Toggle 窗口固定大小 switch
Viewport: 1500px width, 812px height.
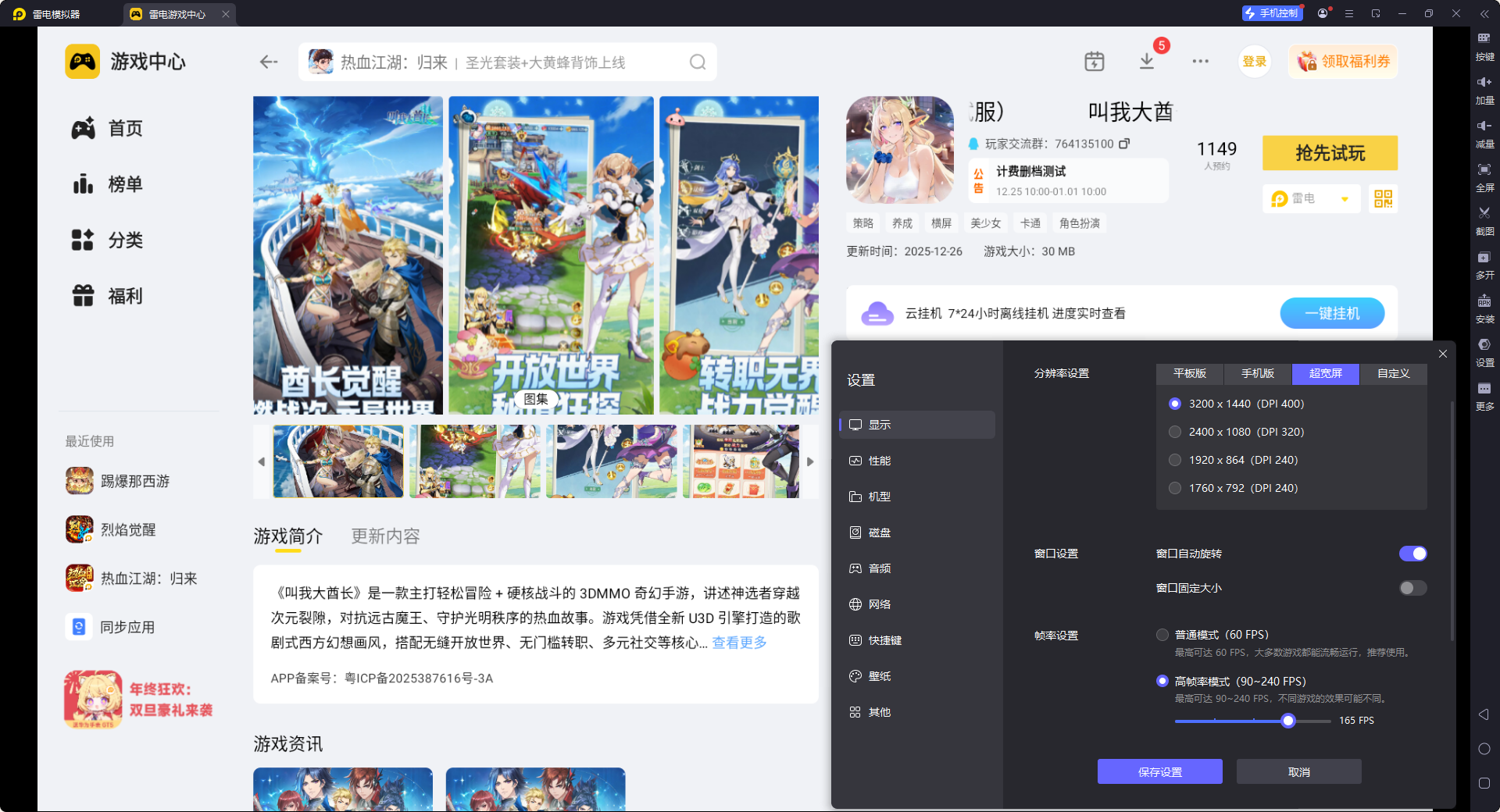tap(1412, 588)
